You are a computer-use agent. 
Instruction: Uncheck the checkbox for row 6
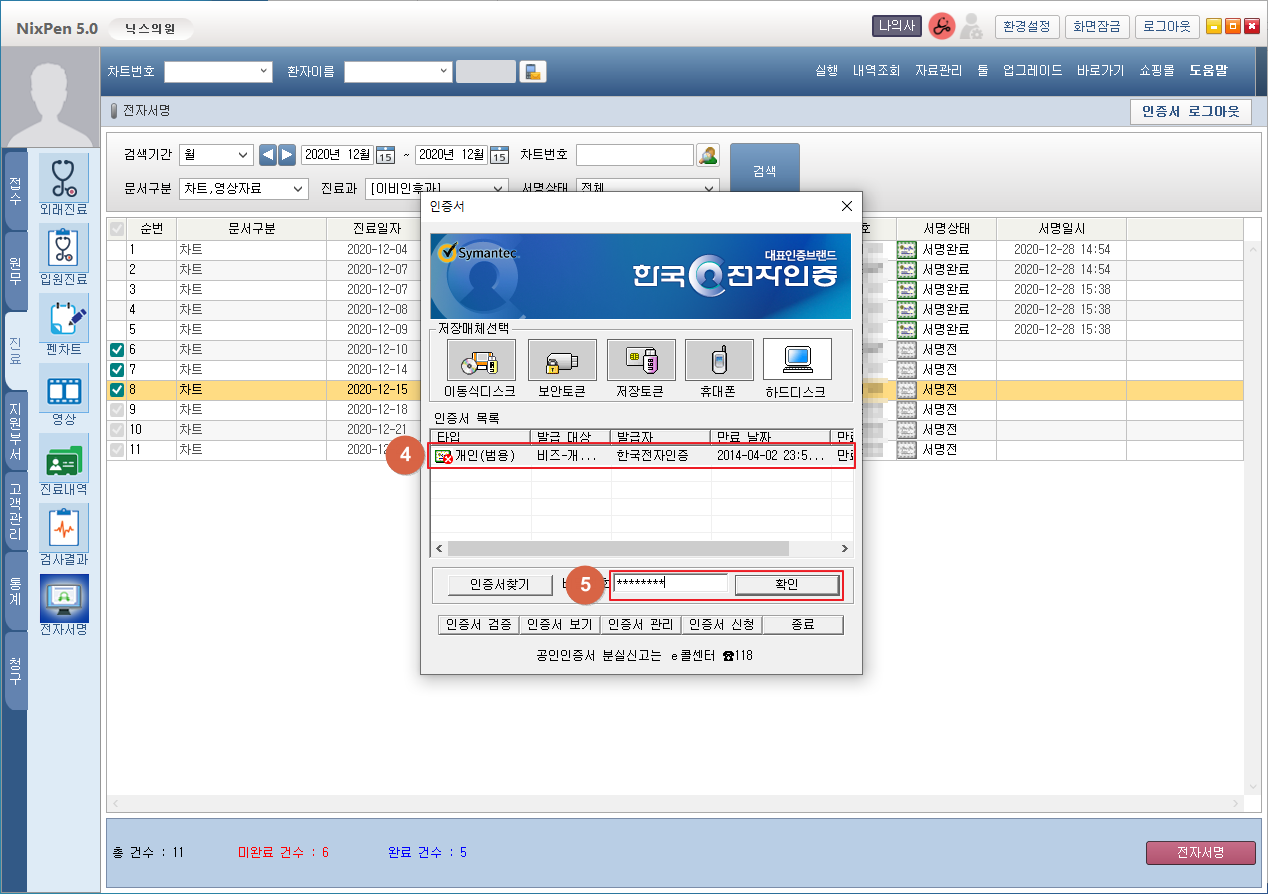coord(117,350)
